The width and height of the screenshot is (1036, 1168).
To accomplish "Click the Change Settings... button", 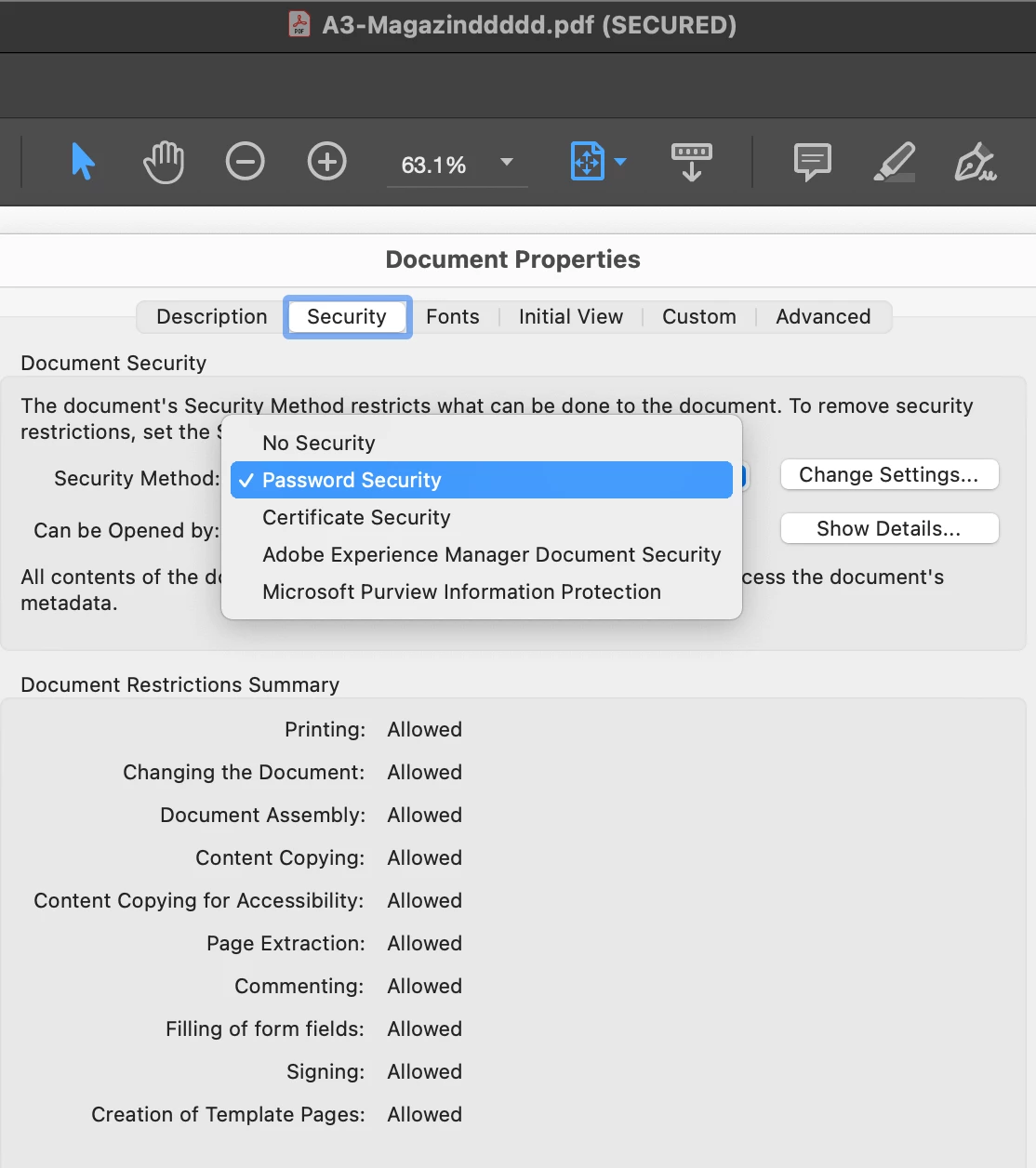I will (890, 474).
